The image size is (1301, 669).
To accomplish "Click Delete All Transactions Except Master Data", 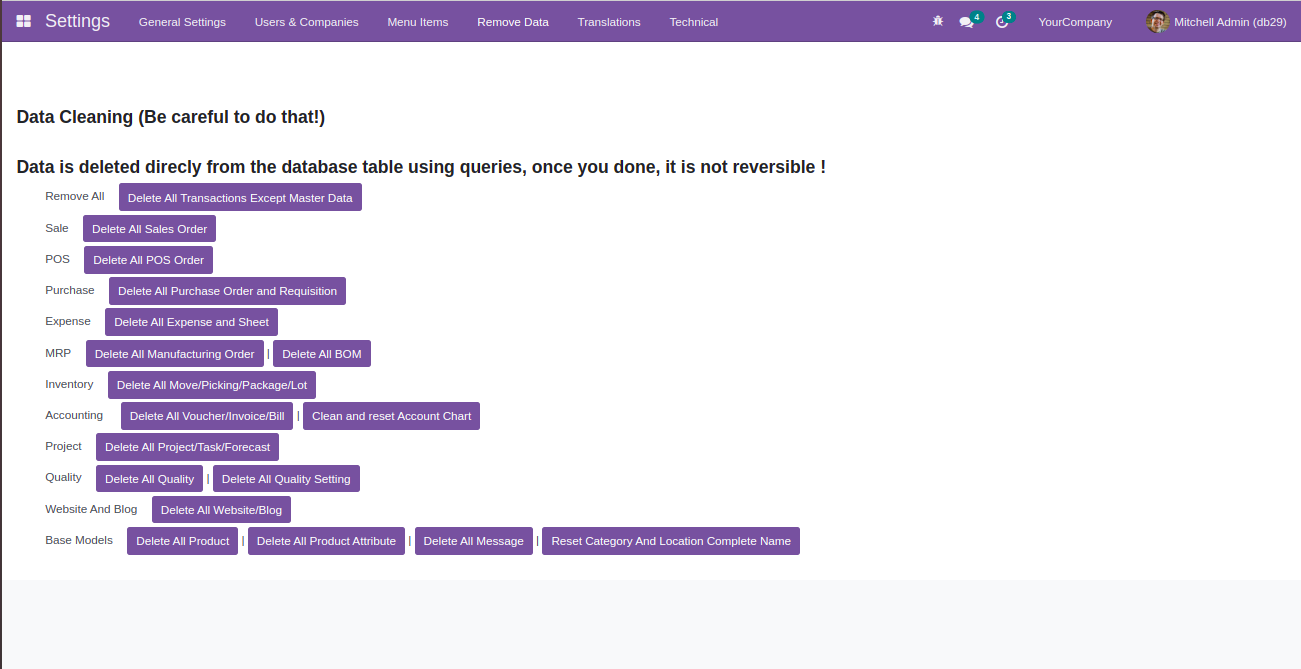I will [240, 198].
